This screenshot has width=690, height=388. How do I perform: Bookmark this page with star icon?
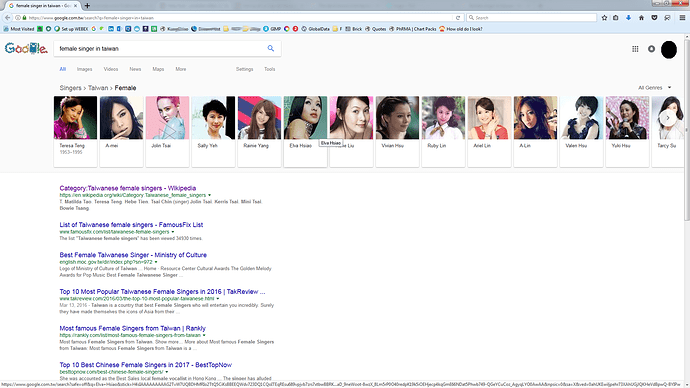[604, 18]
